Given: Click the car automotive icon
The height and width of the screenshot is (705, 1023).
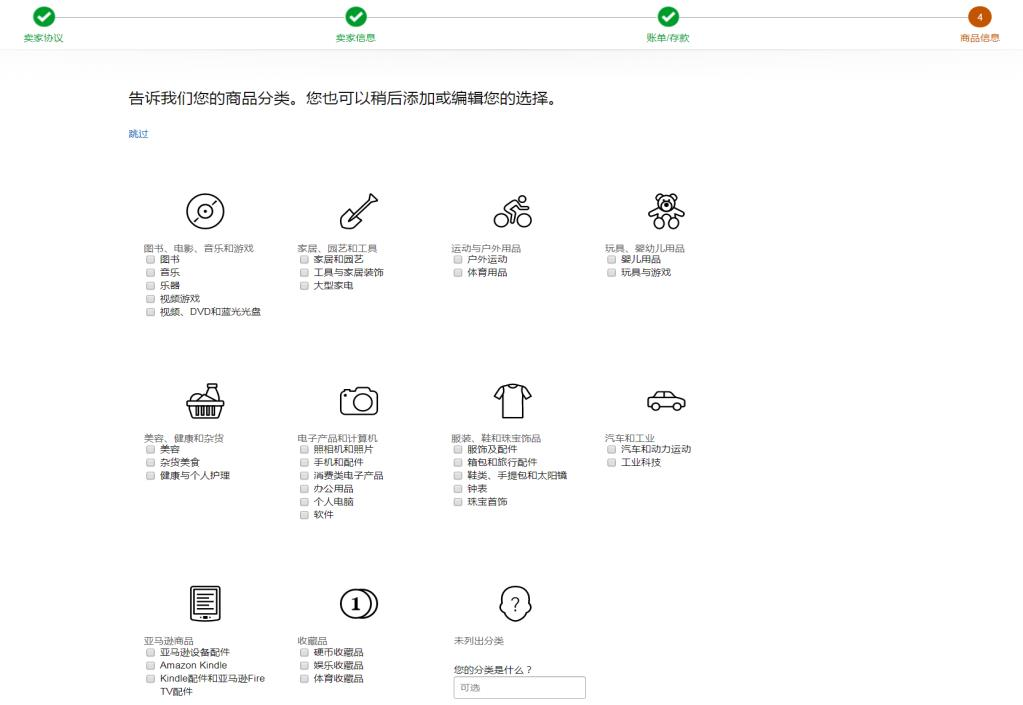Looking at the screenshot, I should pos(666,401).
